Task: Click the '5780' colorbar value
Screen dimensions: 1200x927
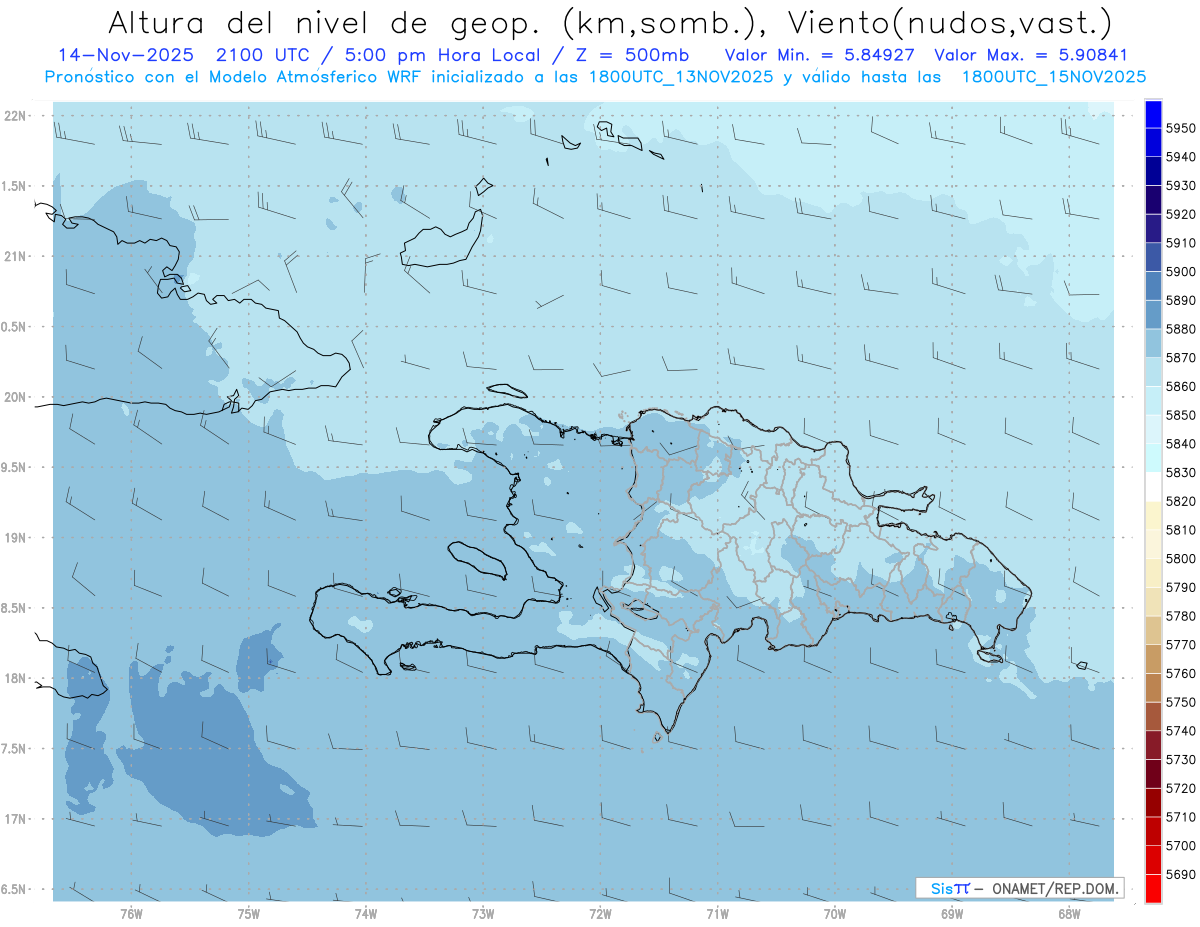Action: (x=1181, y=616)
